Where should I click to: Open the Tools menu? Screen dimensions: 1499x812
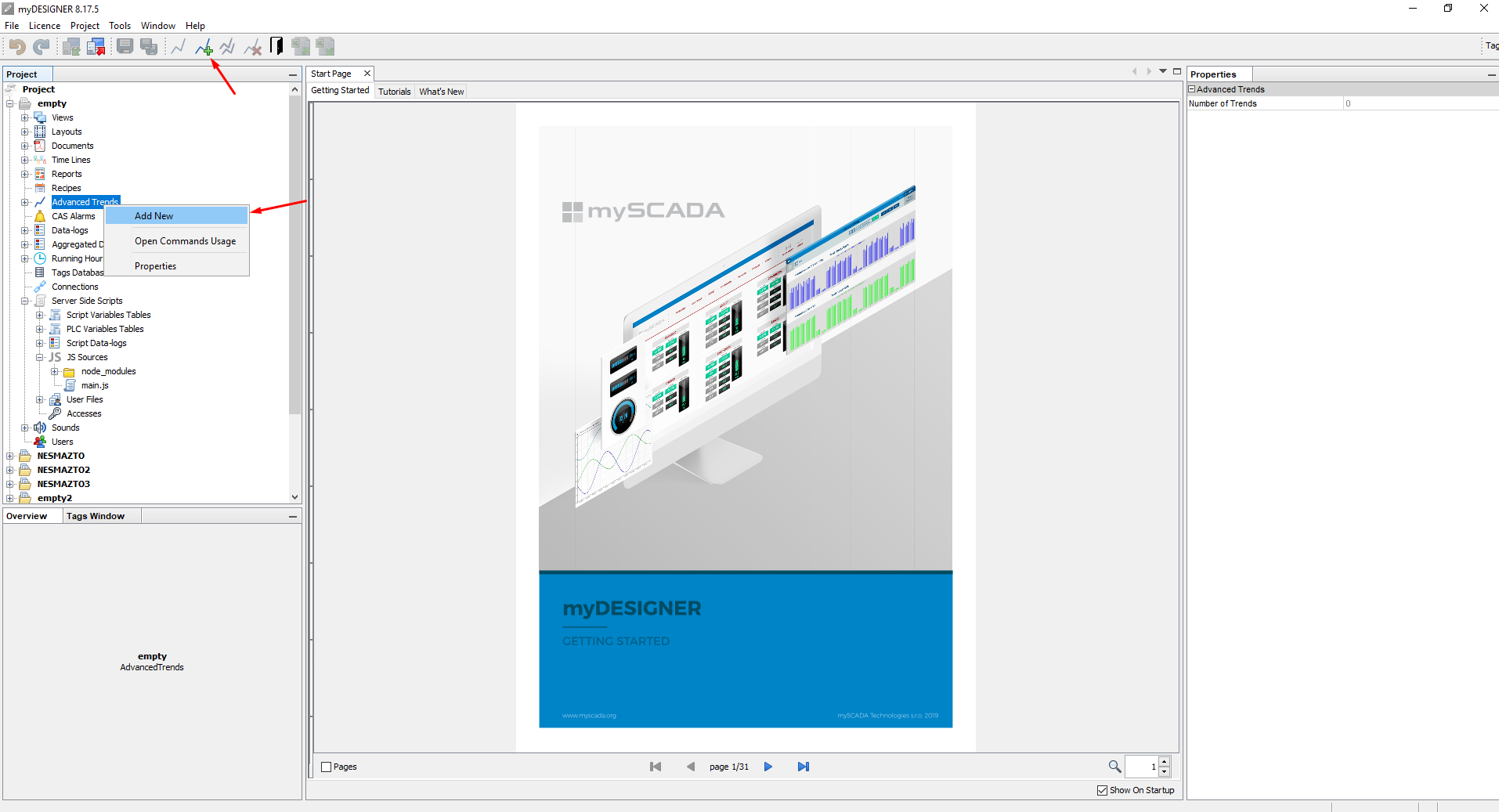coord(120,26)
